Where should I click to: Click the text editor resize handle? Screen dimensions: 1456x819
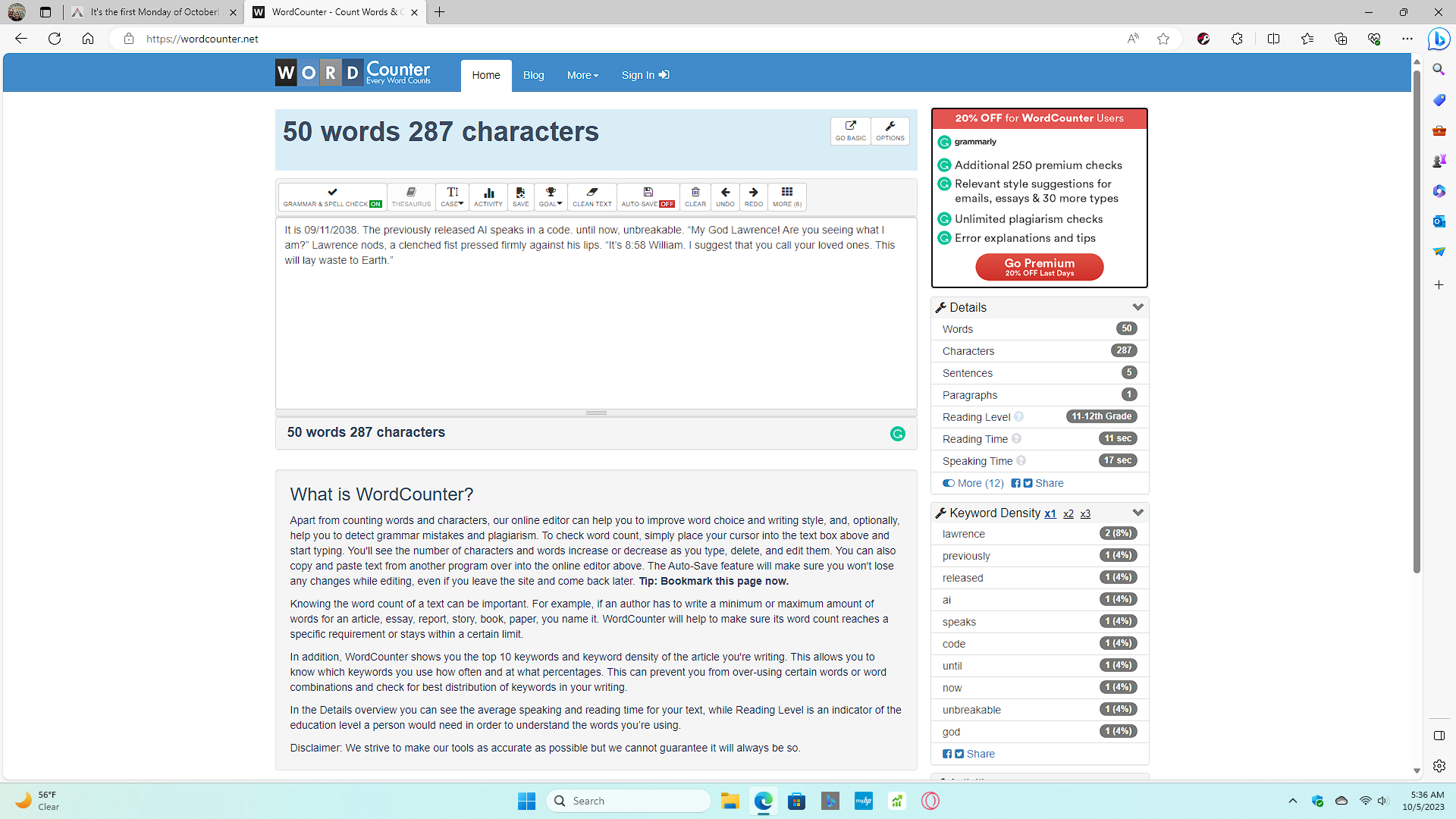point(596,413)
